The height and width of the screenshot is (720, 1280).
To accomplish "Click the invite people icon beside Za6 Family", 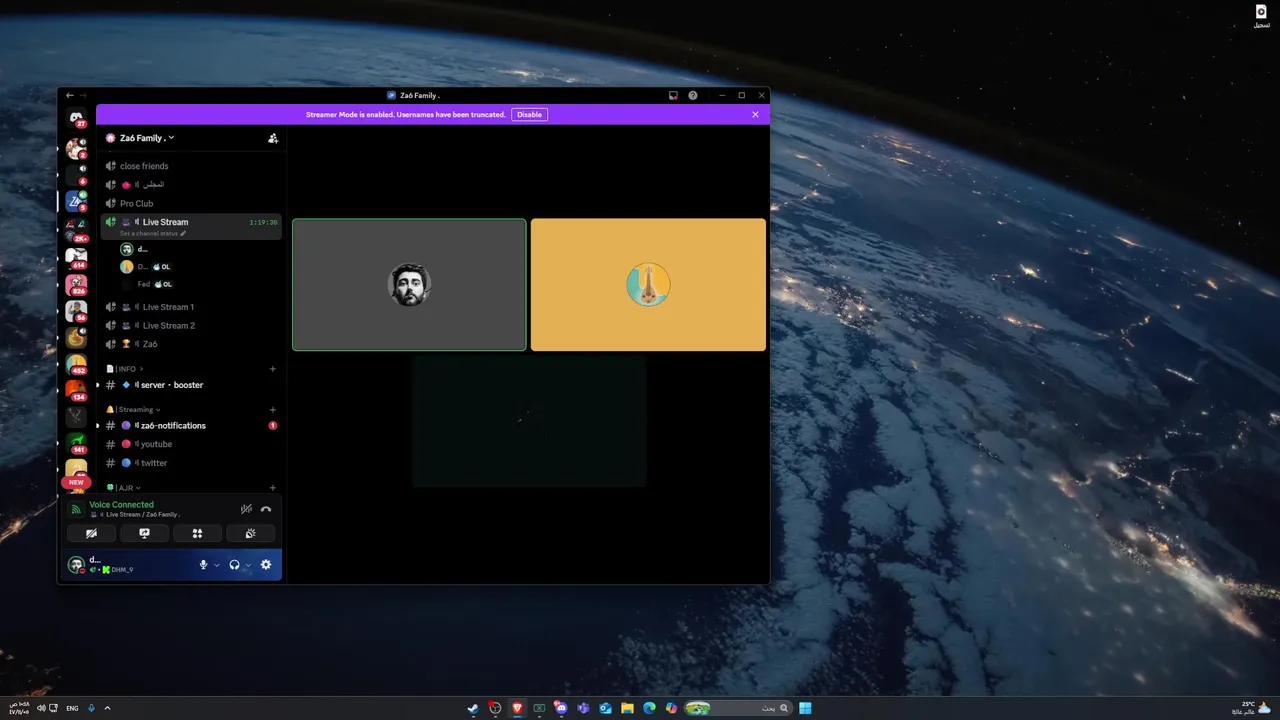I will [273, 138].
